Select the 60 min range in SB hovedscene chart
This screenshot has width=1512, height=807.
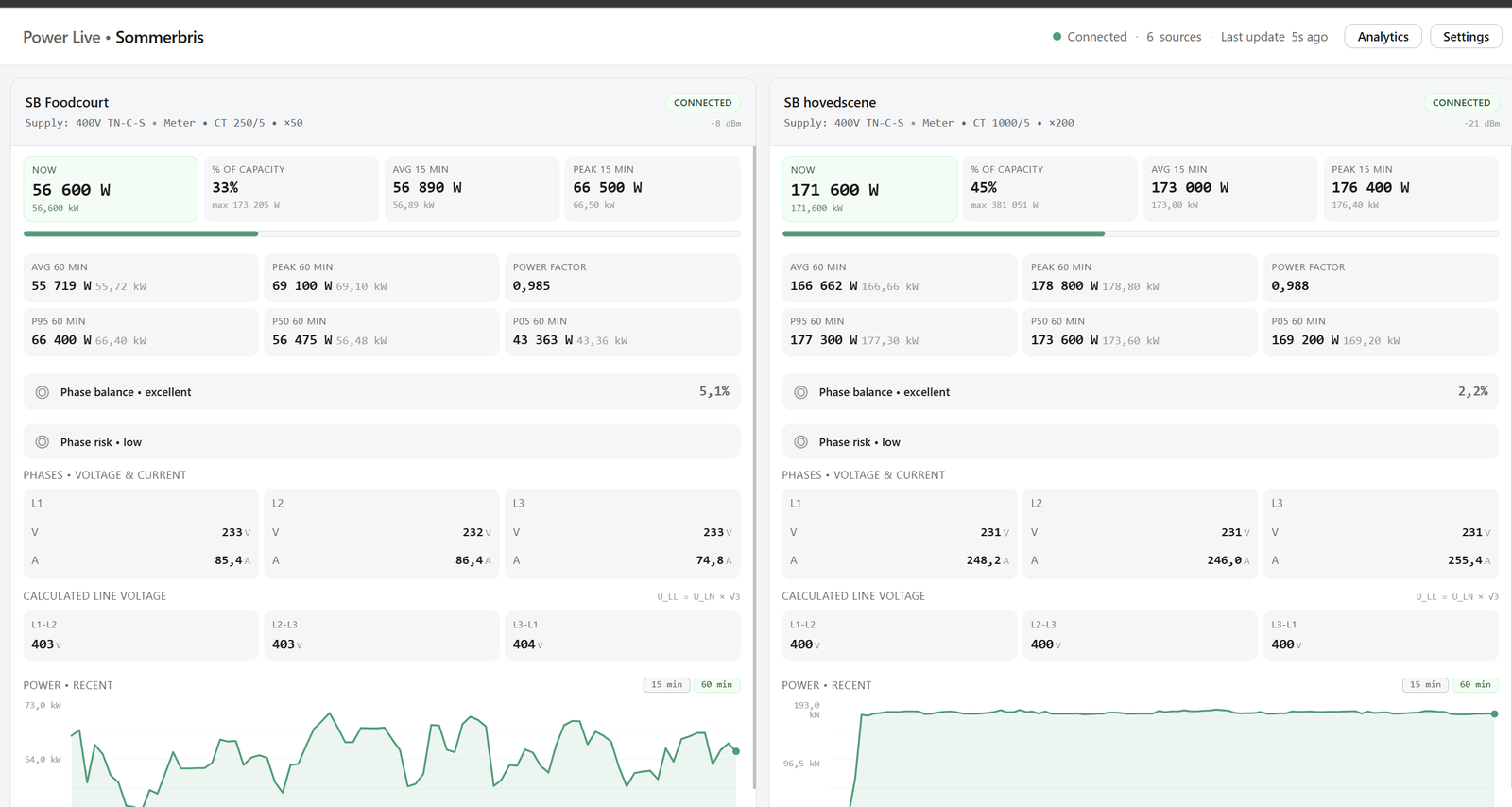(1475, 685)
